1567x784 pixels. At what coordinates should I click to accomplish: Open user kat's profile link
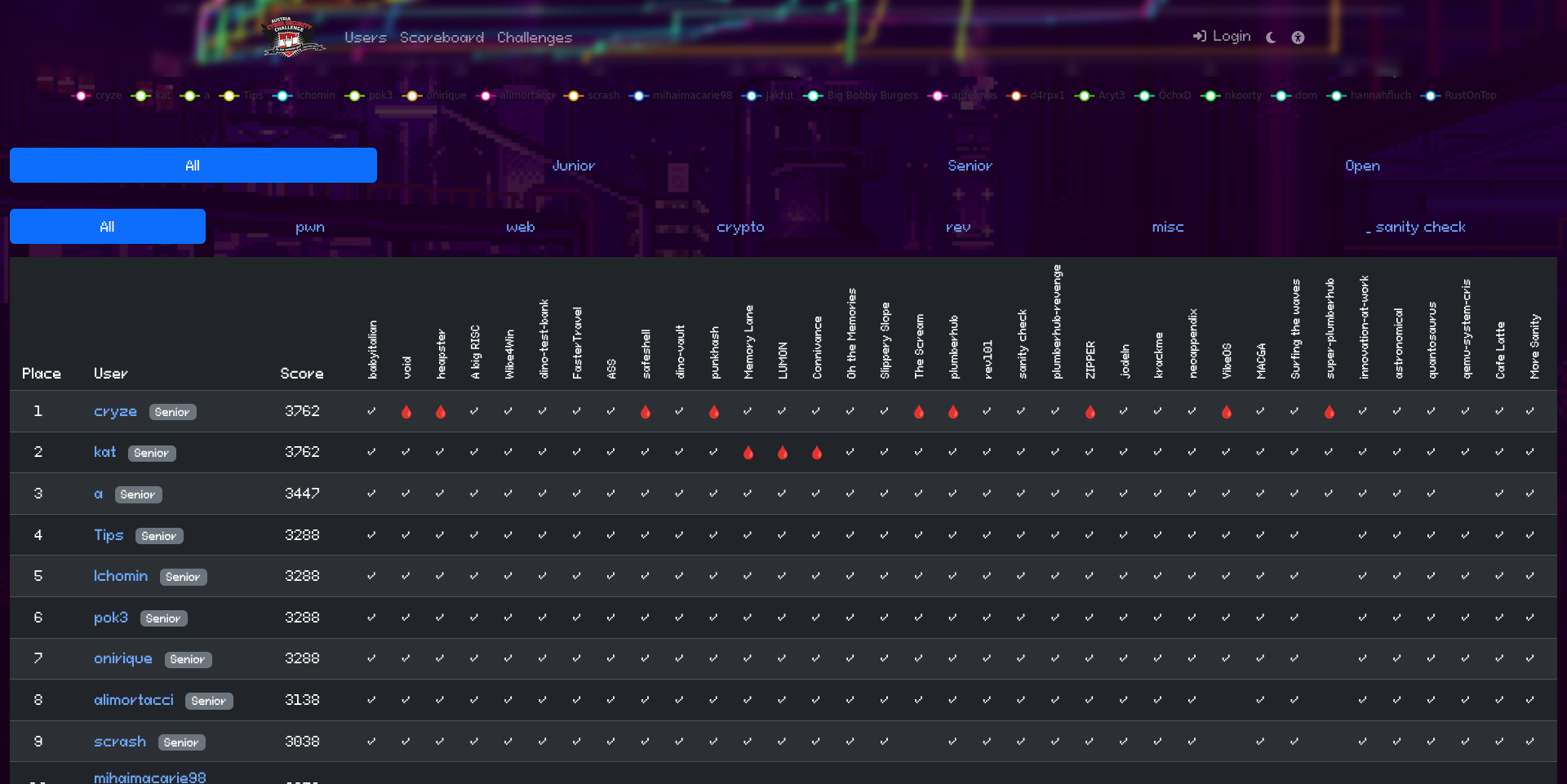104,452
